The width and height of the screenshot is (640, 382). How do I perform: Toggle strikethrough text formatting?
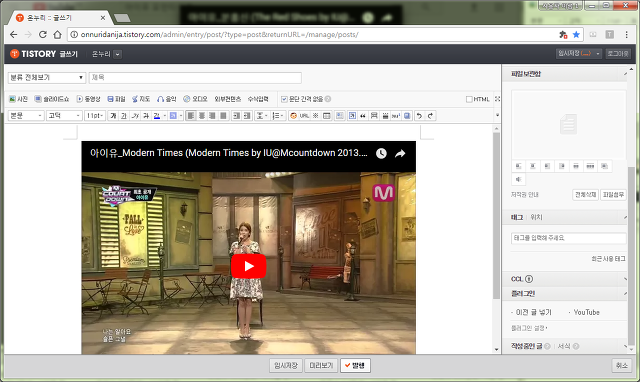point(146,116)
